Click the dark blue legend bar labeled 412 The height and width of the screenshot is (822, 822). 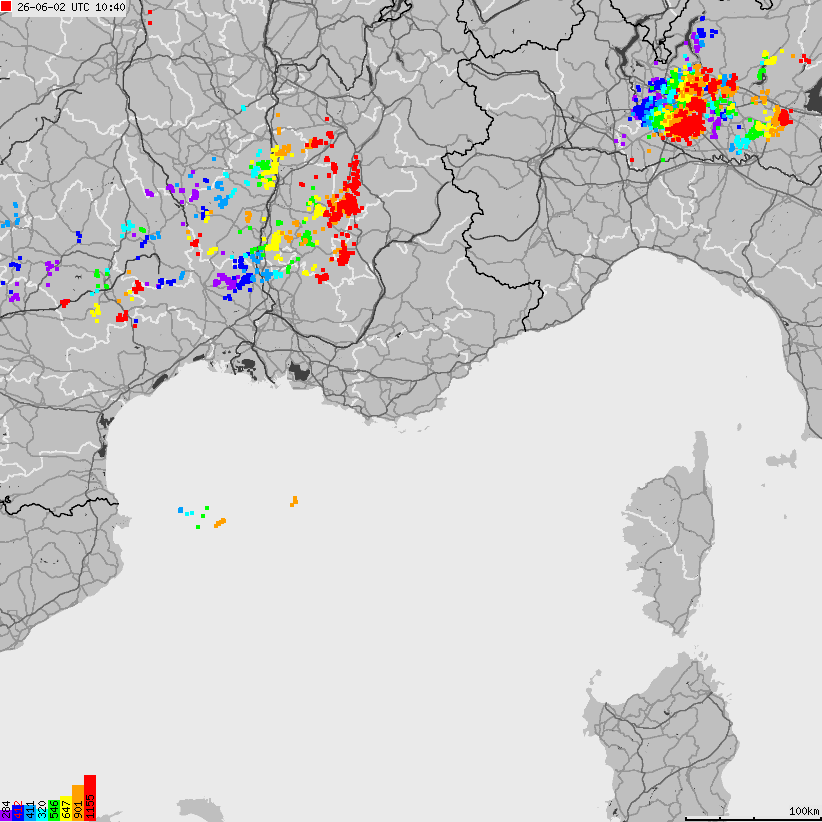pyautogui.click(x=18, y=813)
